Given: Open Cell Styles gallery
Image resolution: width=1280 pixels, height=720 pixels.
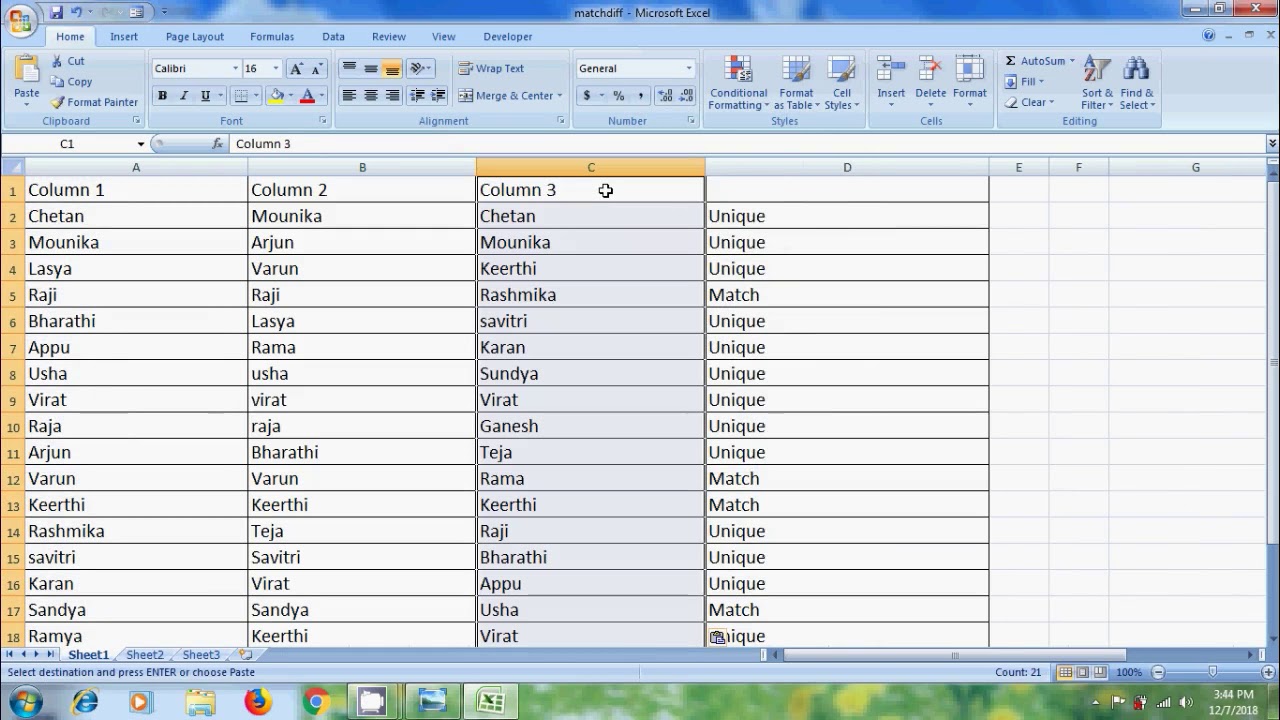Looking at the screenshot, I should [842, 83].
